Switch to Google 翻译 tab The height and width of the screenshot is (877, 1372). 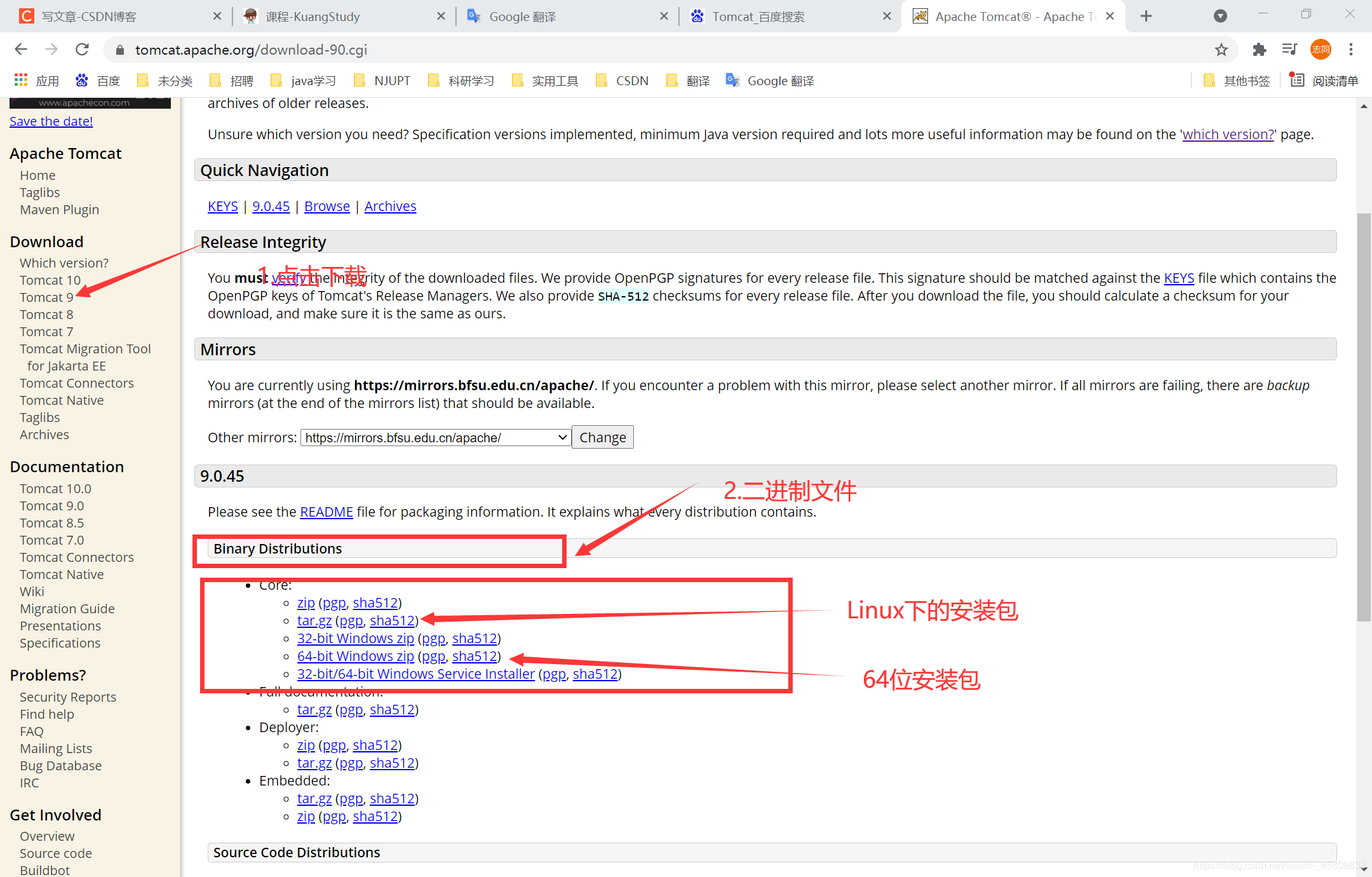pos(567,17)
